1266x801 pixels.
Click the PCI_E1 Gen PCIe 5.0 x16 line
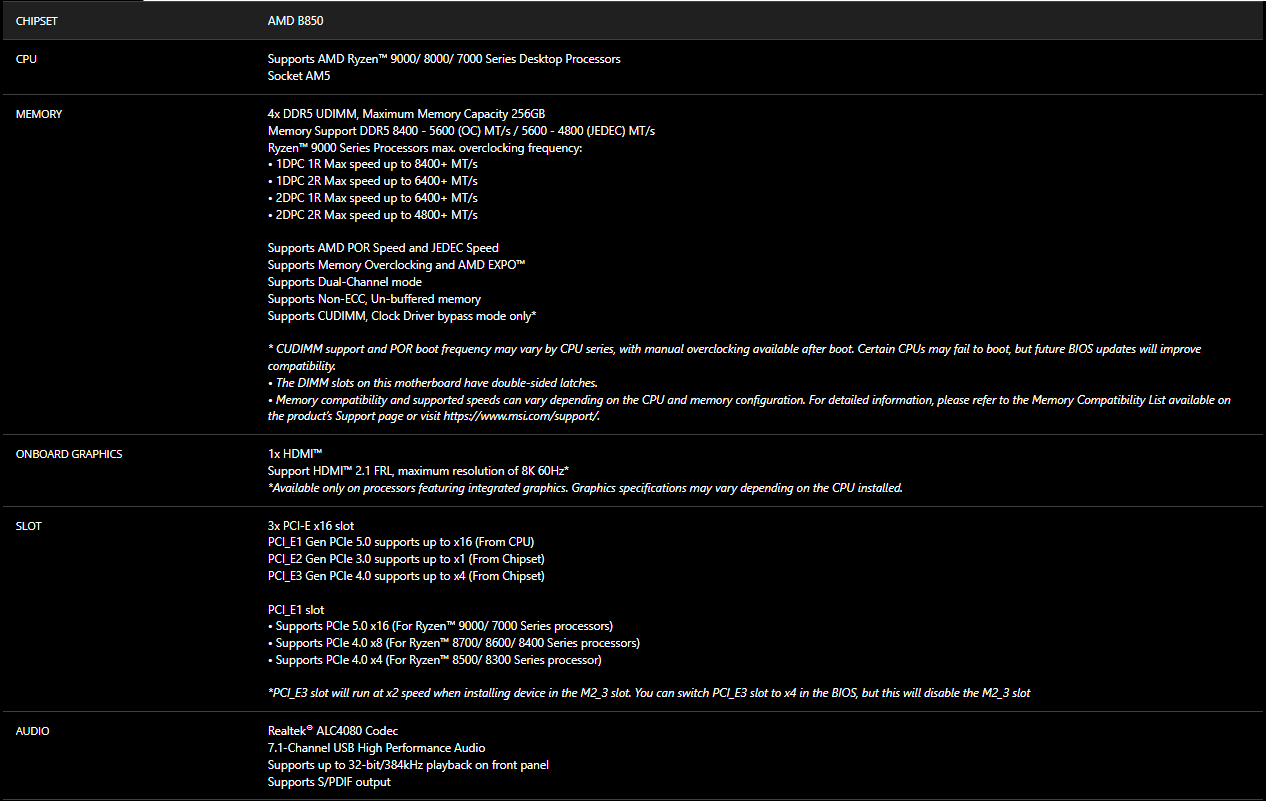(x=401, y=542)
